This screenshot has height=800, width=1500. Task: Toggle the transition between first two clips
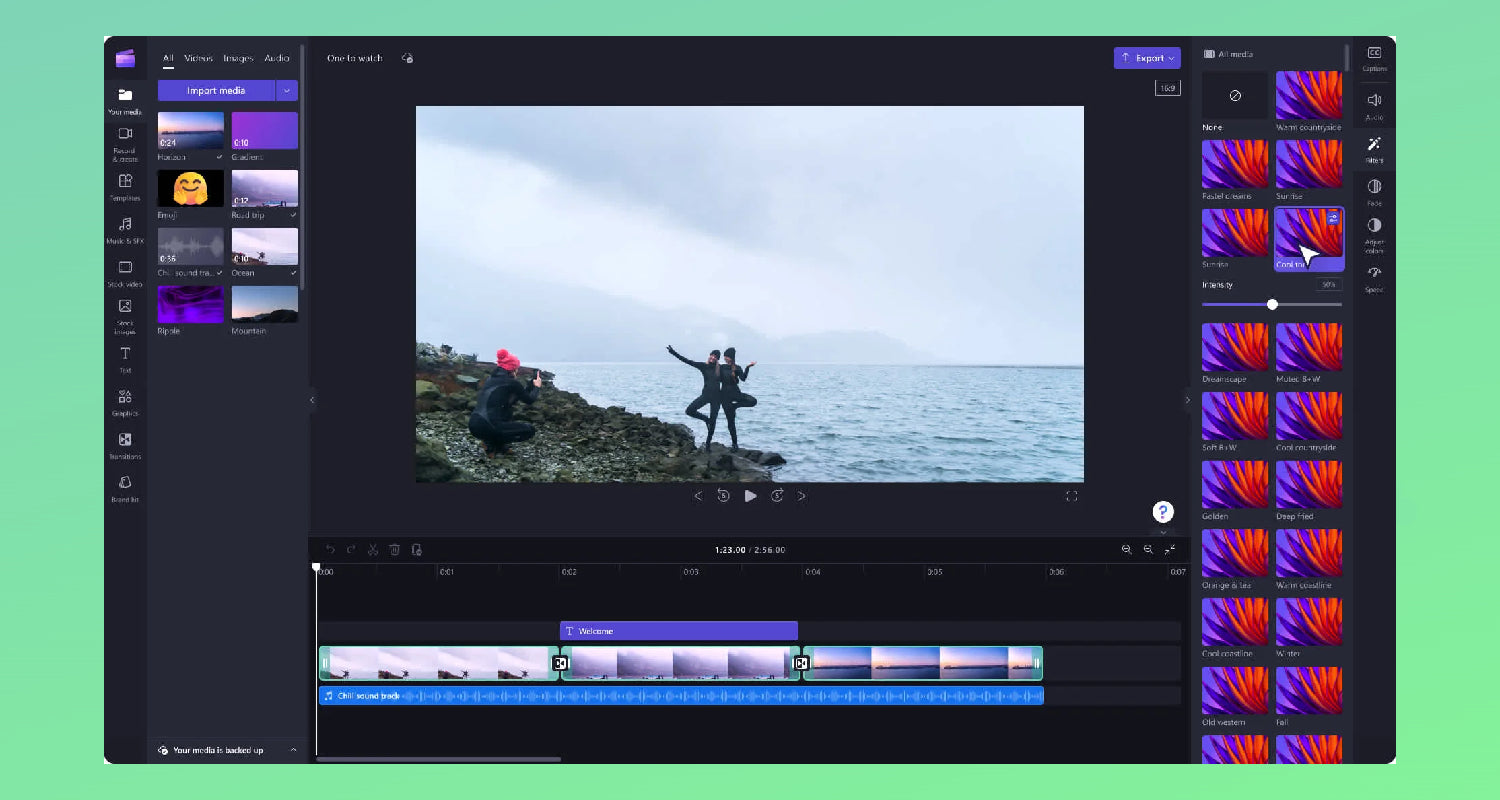(x=561, y=663)
